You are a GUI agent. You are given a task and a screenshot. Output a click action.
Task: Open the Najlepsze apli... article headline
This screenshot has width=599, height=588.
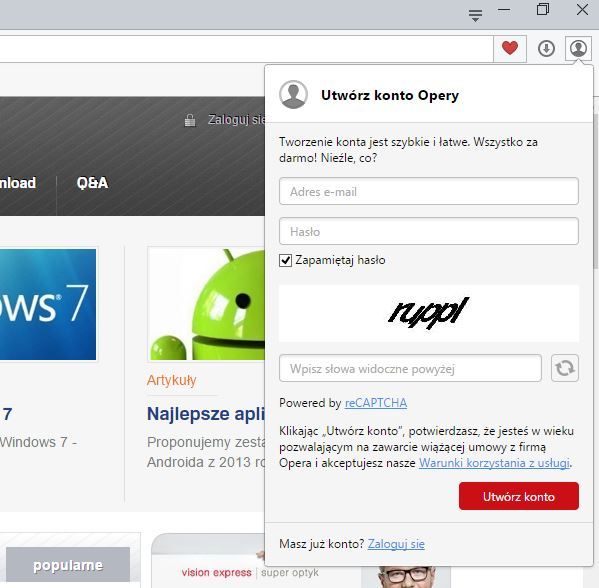coord(206,413)
